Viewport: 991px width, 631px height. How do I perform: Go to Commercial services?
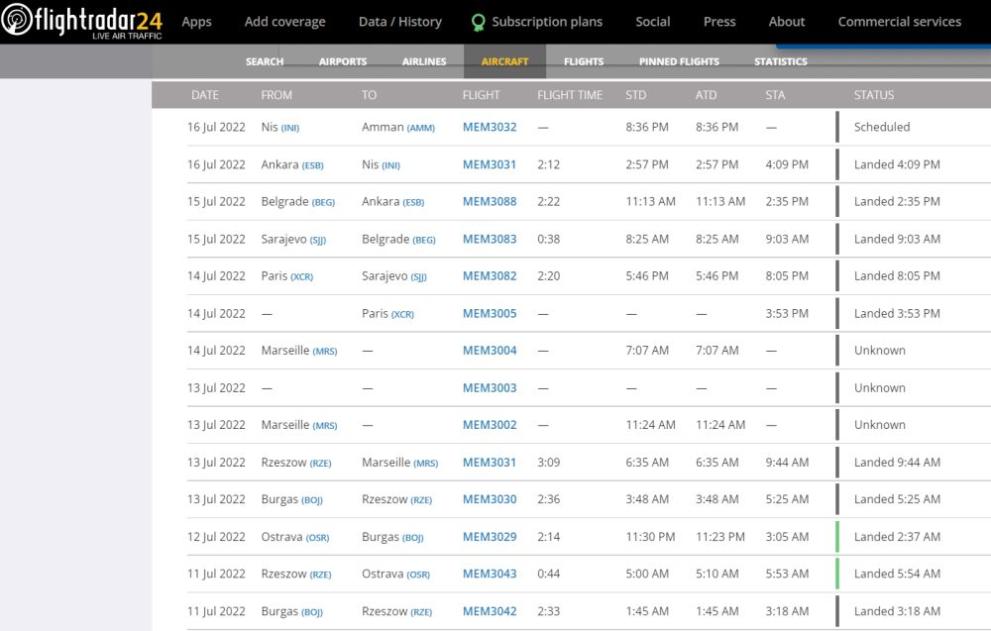coord(899,22)
